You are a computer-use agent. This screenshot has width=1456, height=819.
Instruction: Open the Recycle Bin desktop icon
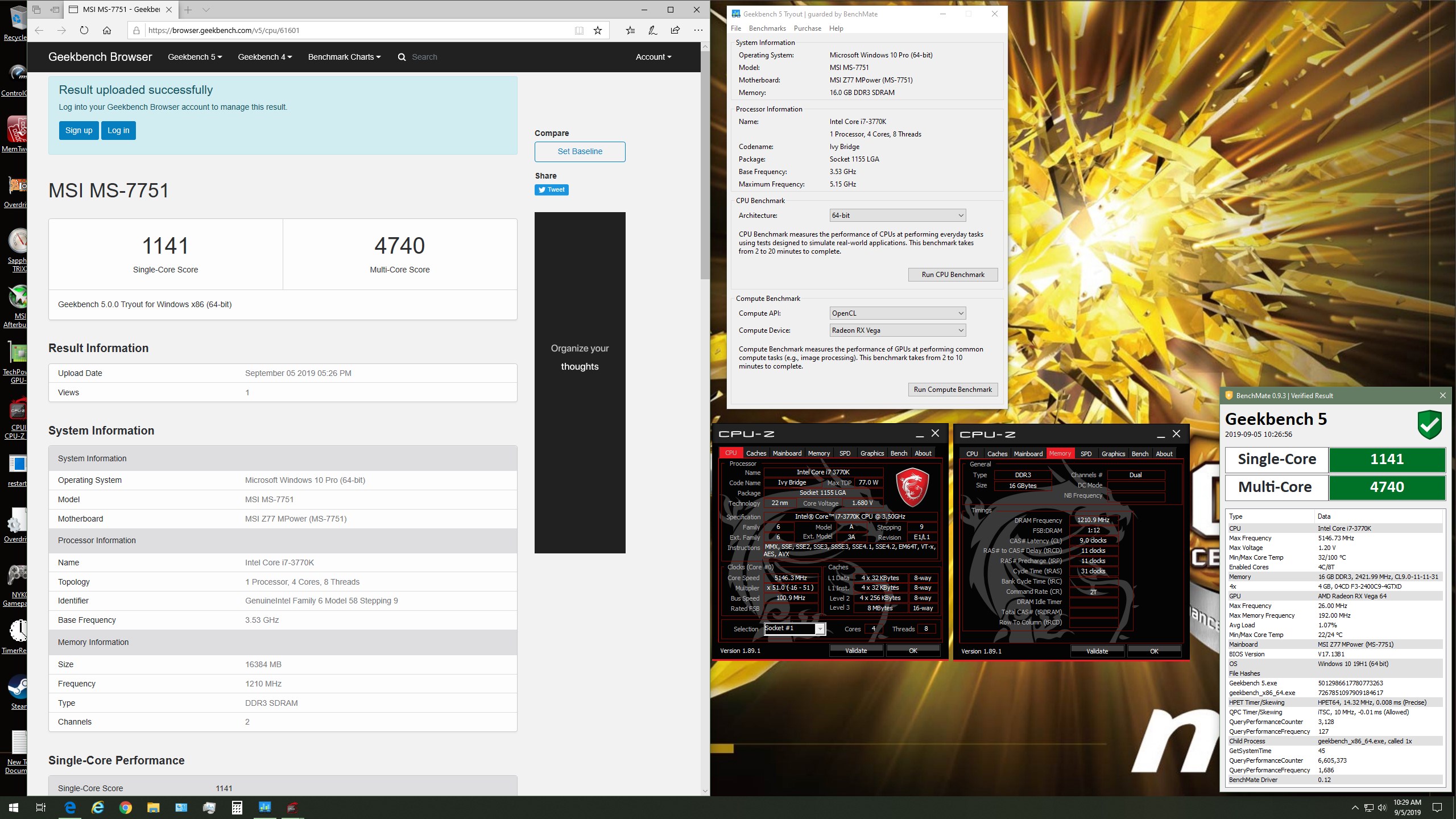pyautogui.click(x=16, y=23)
